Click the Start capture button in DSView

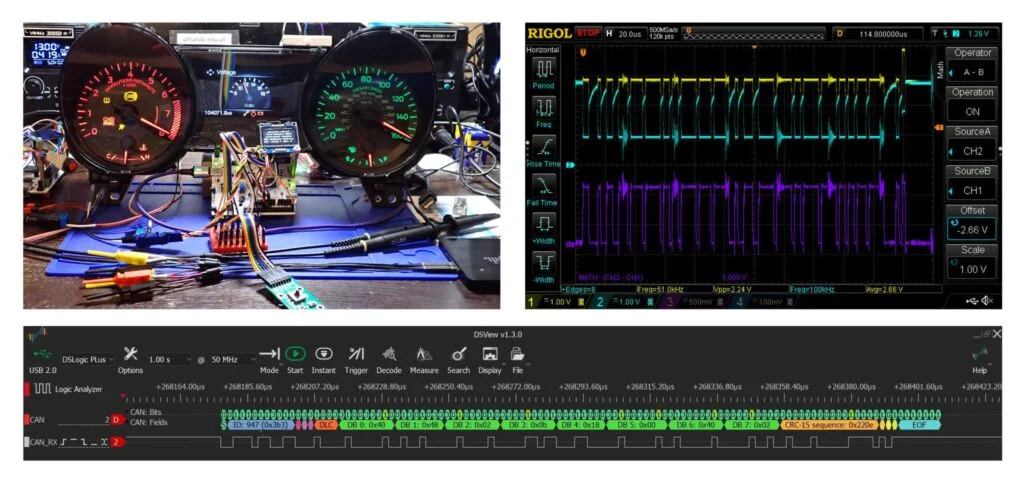[295, 354]
